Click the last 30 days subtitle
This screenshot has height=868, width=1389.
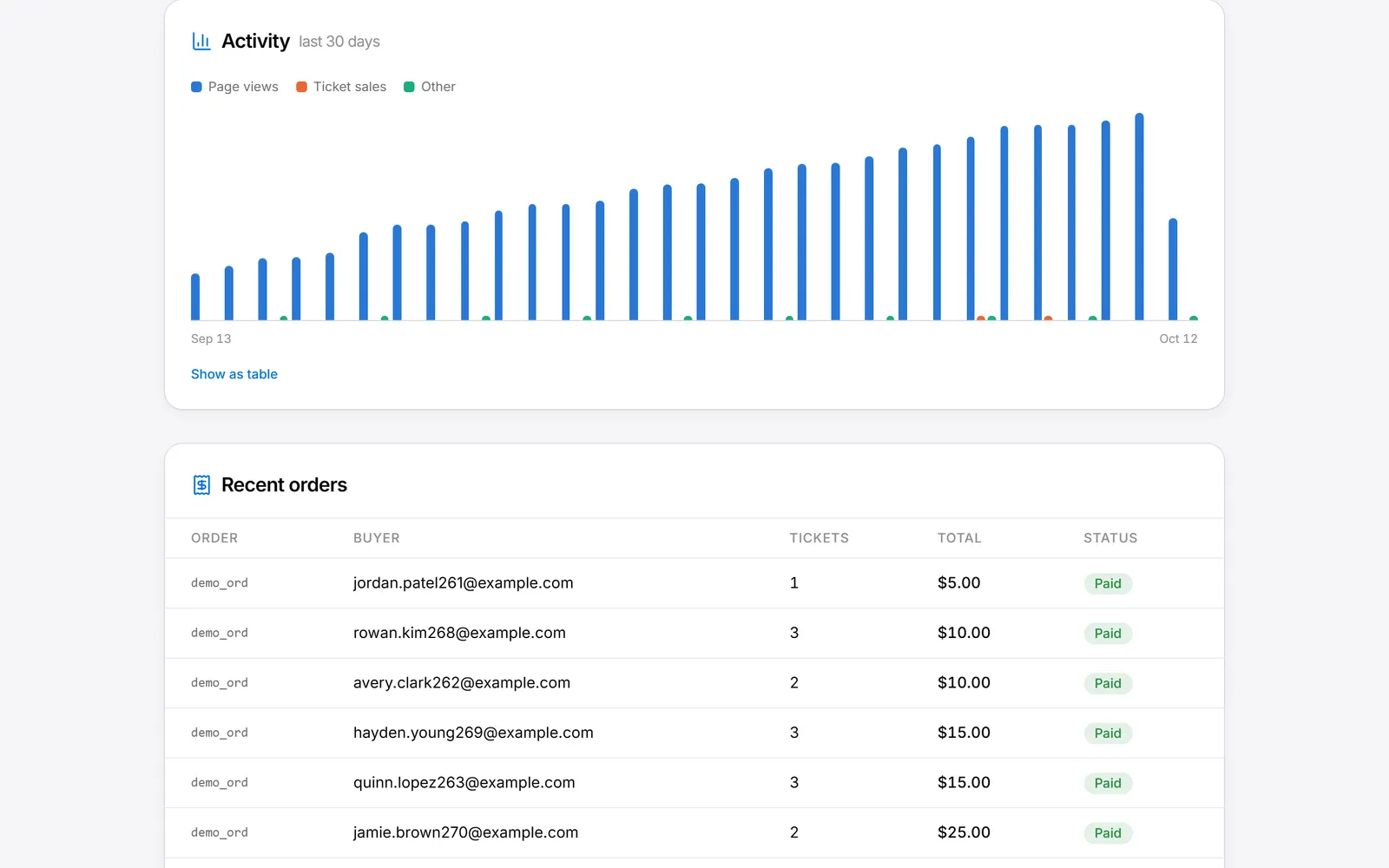339,42
